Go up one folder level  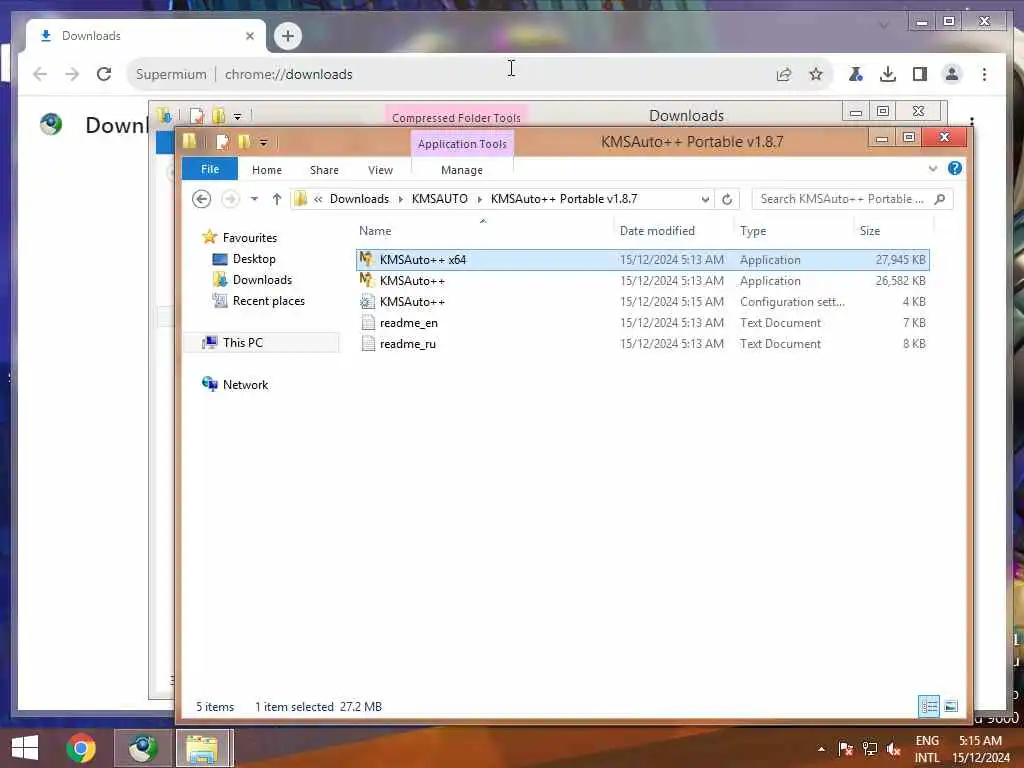[x=277, y=199]
